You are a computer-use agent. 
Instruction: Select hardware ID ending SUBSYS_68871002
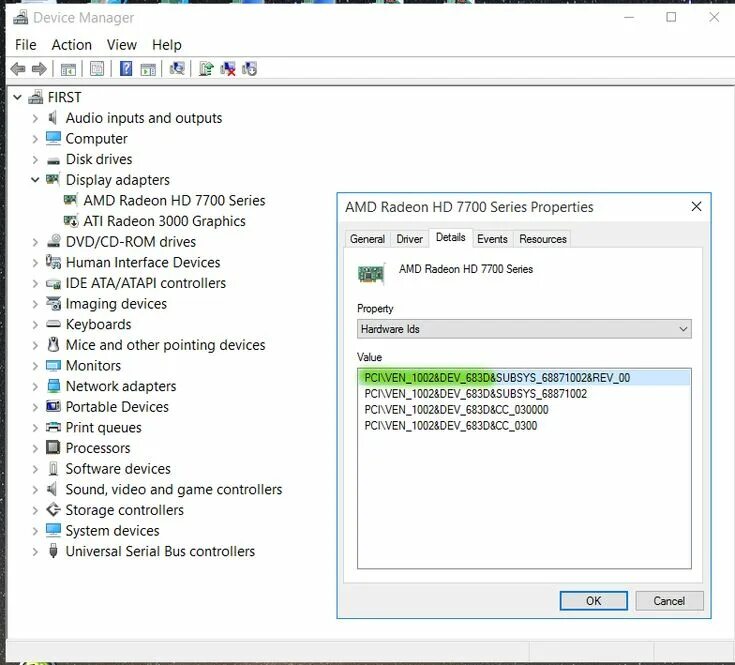475,394
